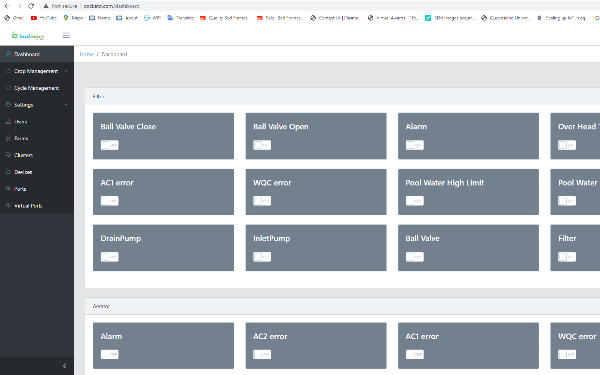The height and width of the screenshot is (375, 600).
Task: Open the Virtual Ports page icon
Action: click(8, 205)
